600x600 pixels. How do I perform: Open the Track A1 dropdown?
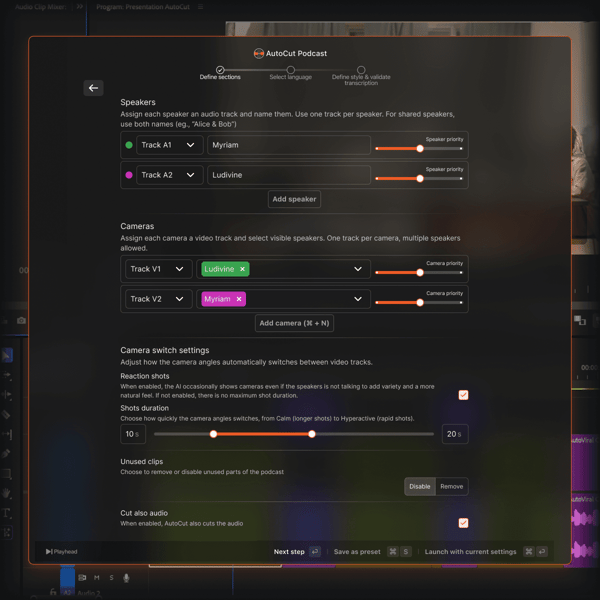[169, 145]
